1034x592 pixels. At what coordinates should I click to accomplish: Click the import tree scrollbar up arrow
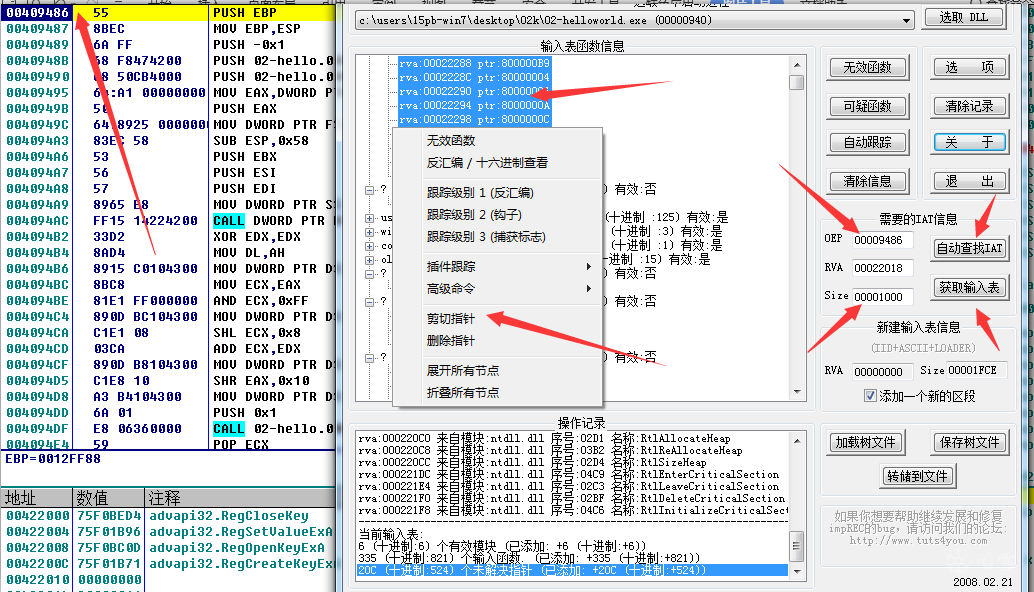coord(797,65)
